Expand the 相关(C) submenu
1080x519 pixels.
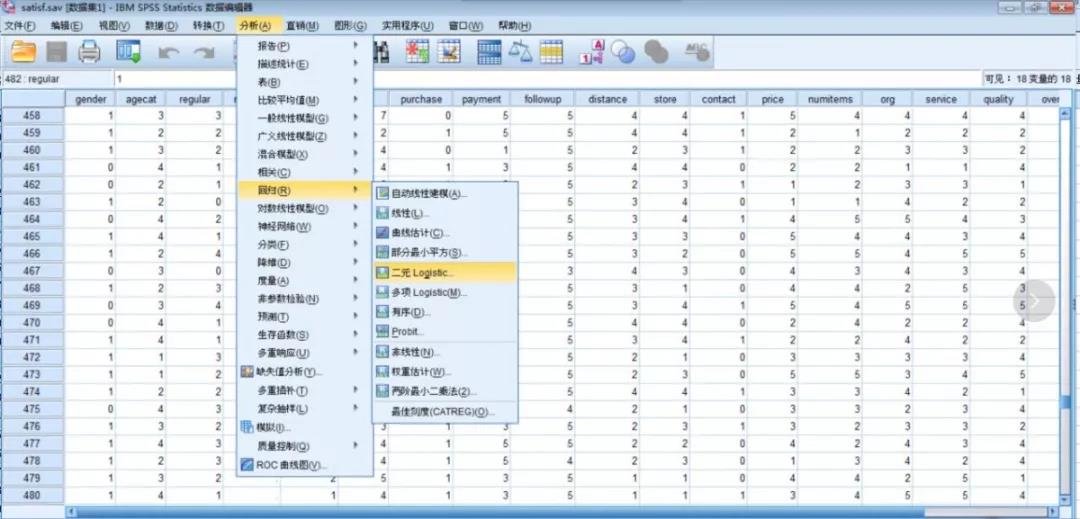click(304, 172)
